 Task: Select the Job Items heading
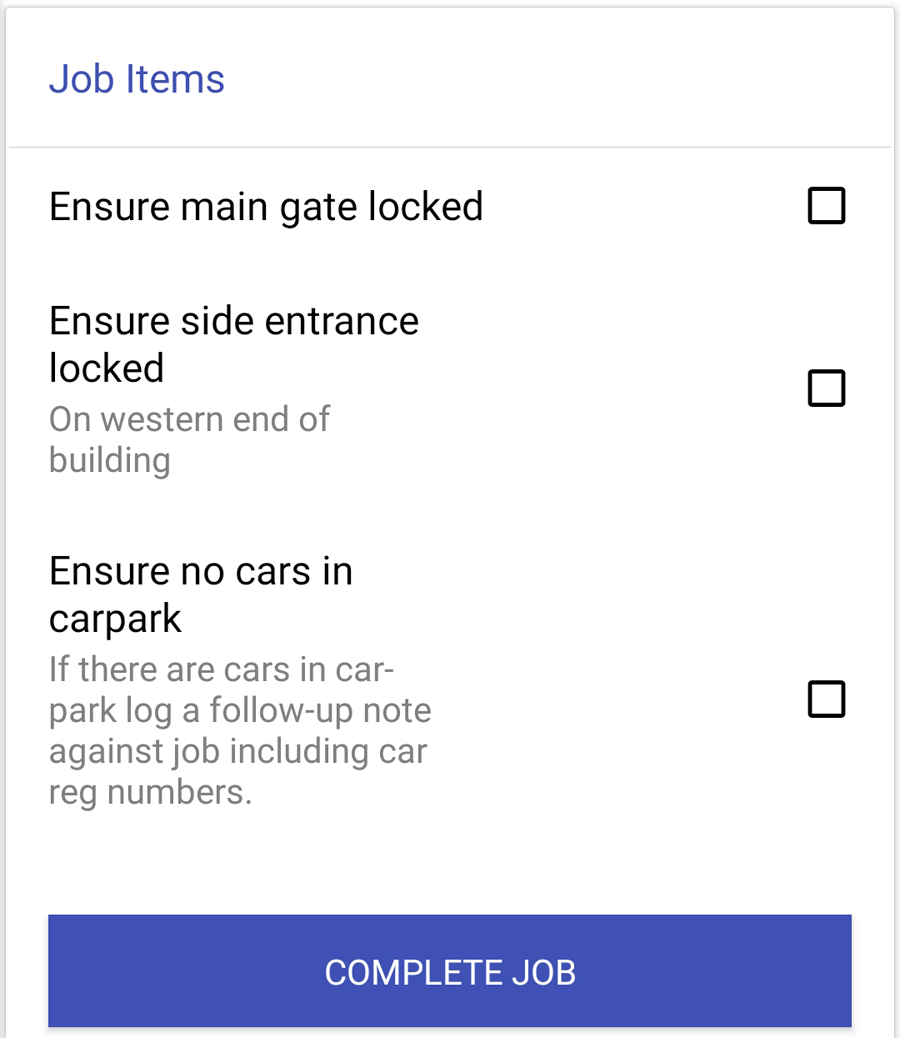click(137, 79)
